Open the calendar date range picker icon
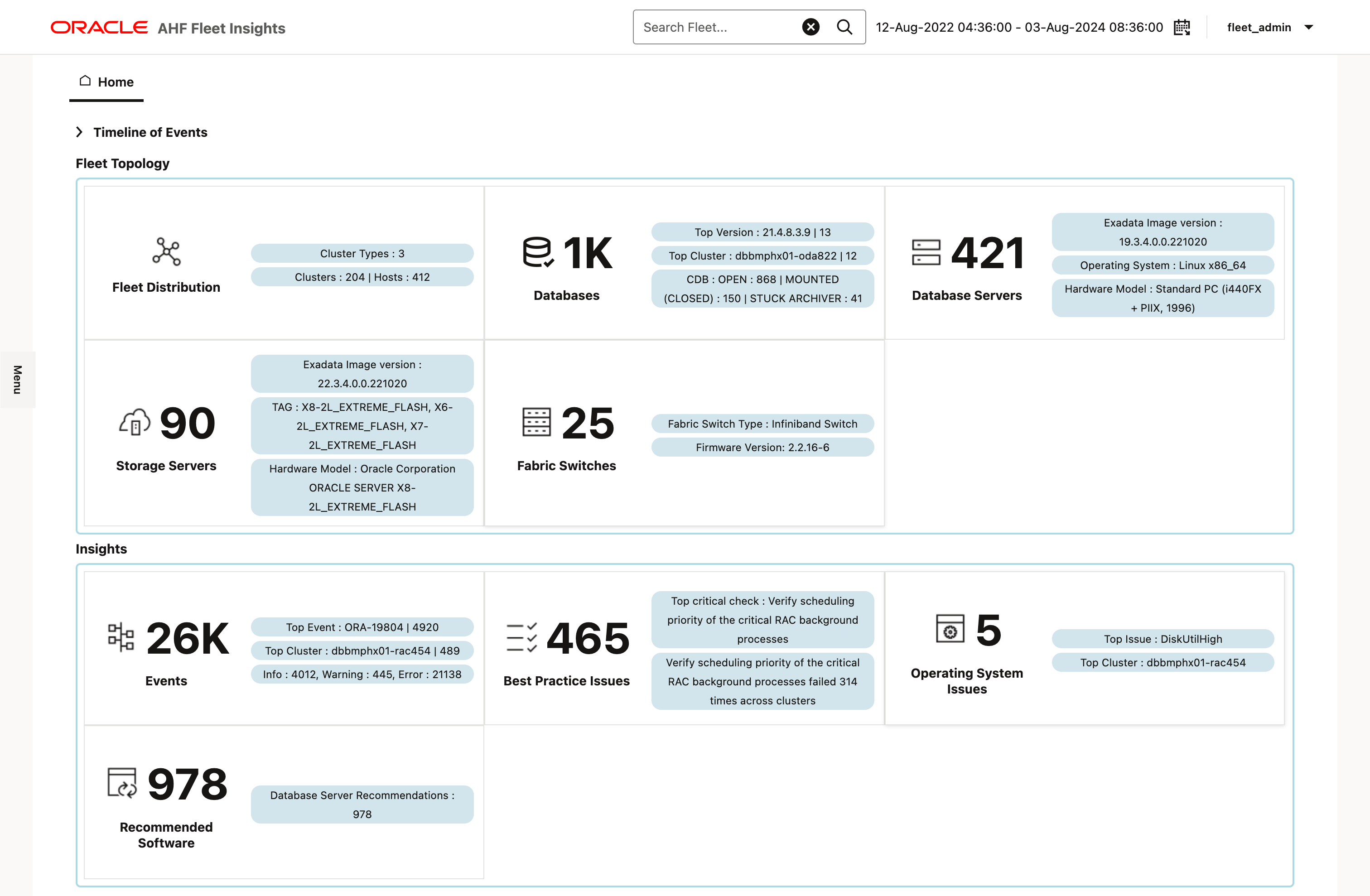 pos(1182,27)
